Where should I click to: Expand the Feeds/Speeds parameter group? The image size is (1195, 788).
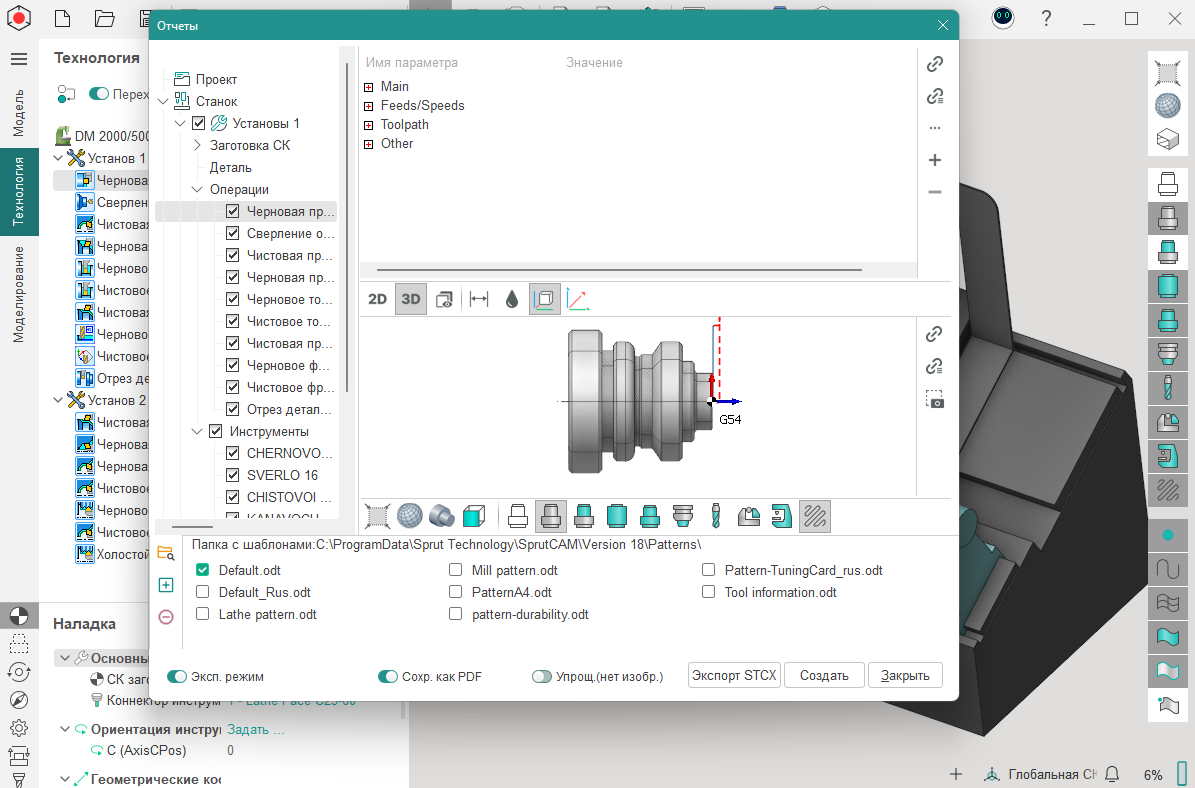pyautogui.click(x=369, y=106)
